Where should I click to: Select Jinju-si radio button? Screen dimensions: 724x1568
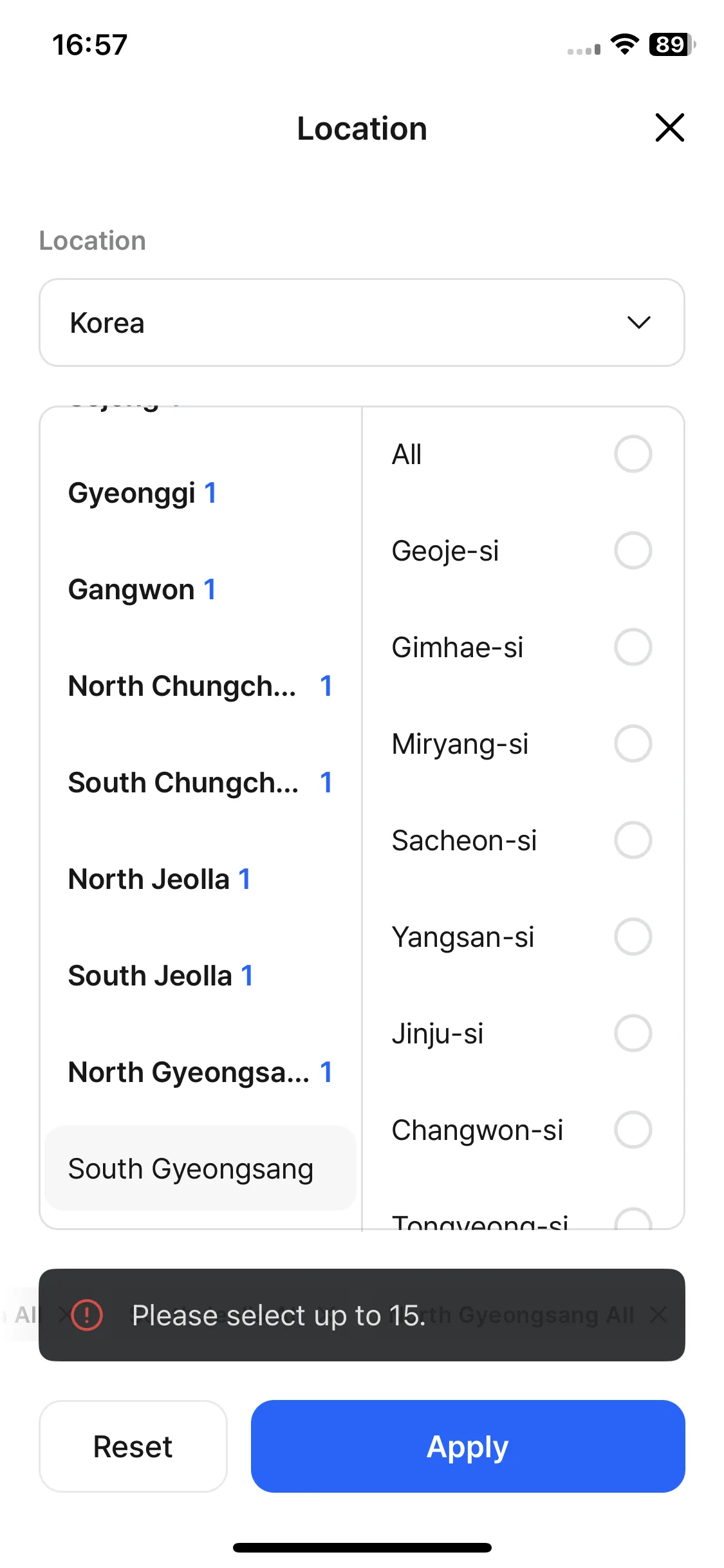[633, 1033]
